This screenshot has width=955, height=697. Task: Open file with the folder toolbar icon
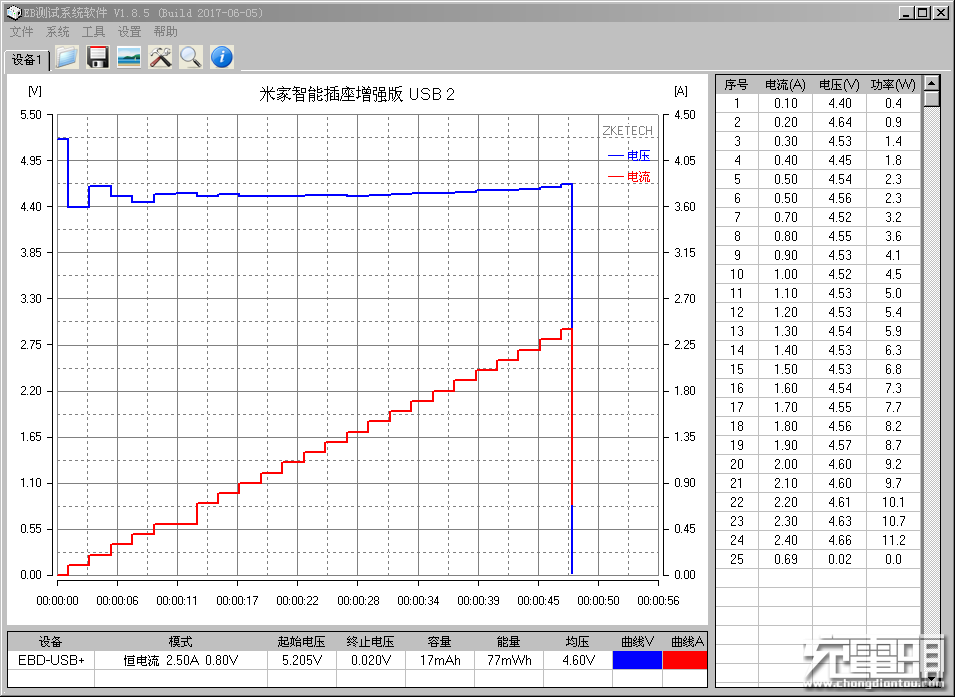tap(67, 57)
